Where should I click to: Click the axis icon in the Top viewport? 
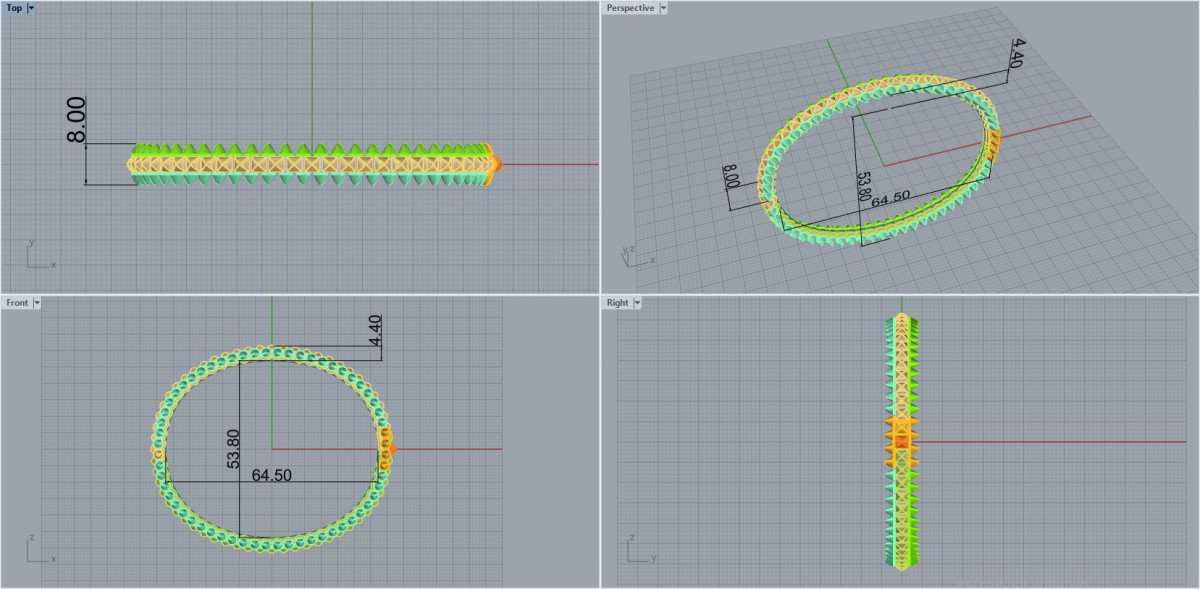40,255
